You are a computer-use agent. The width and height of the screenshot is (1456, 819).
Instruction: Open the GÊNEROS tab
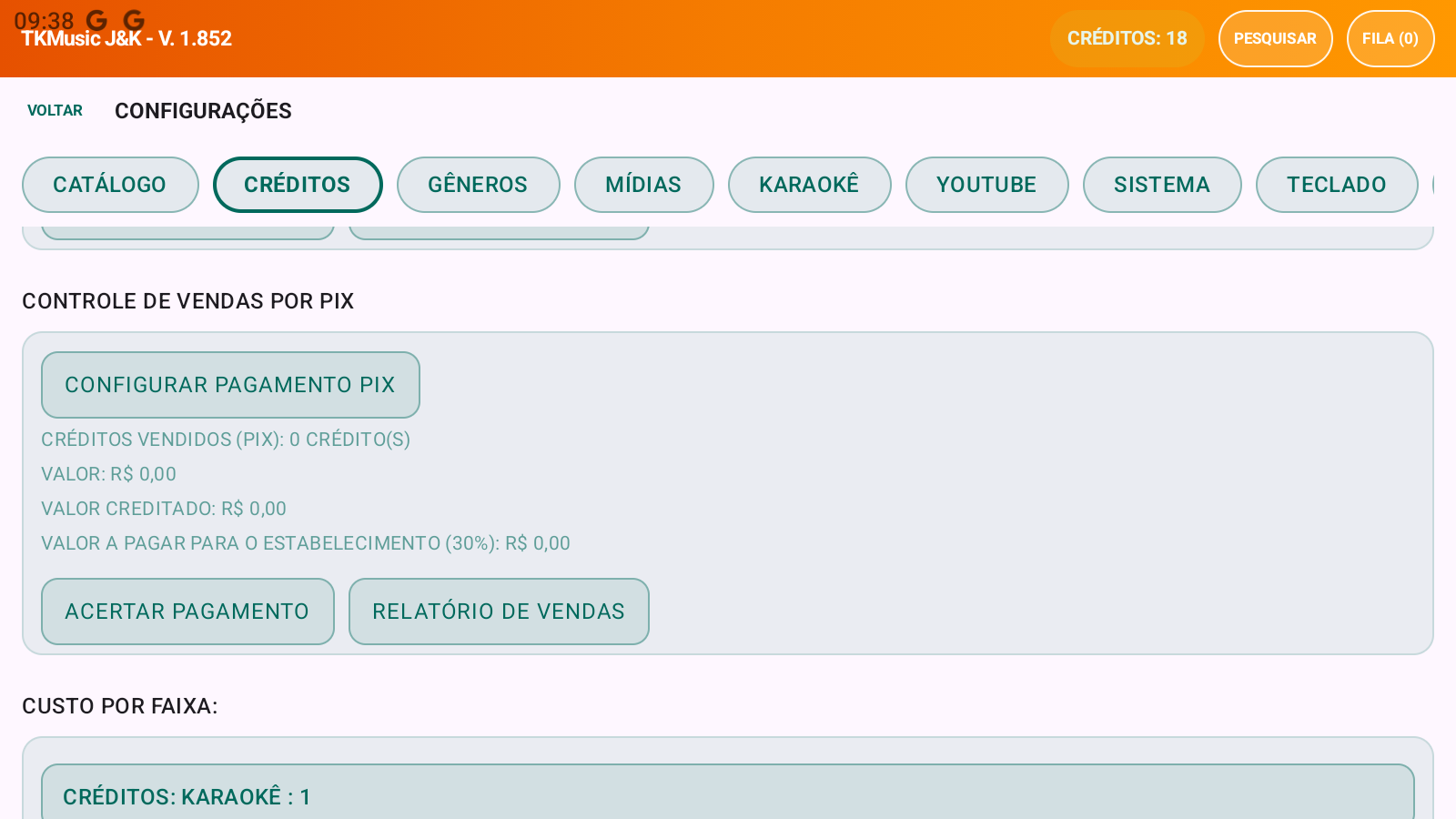point(478,185)
